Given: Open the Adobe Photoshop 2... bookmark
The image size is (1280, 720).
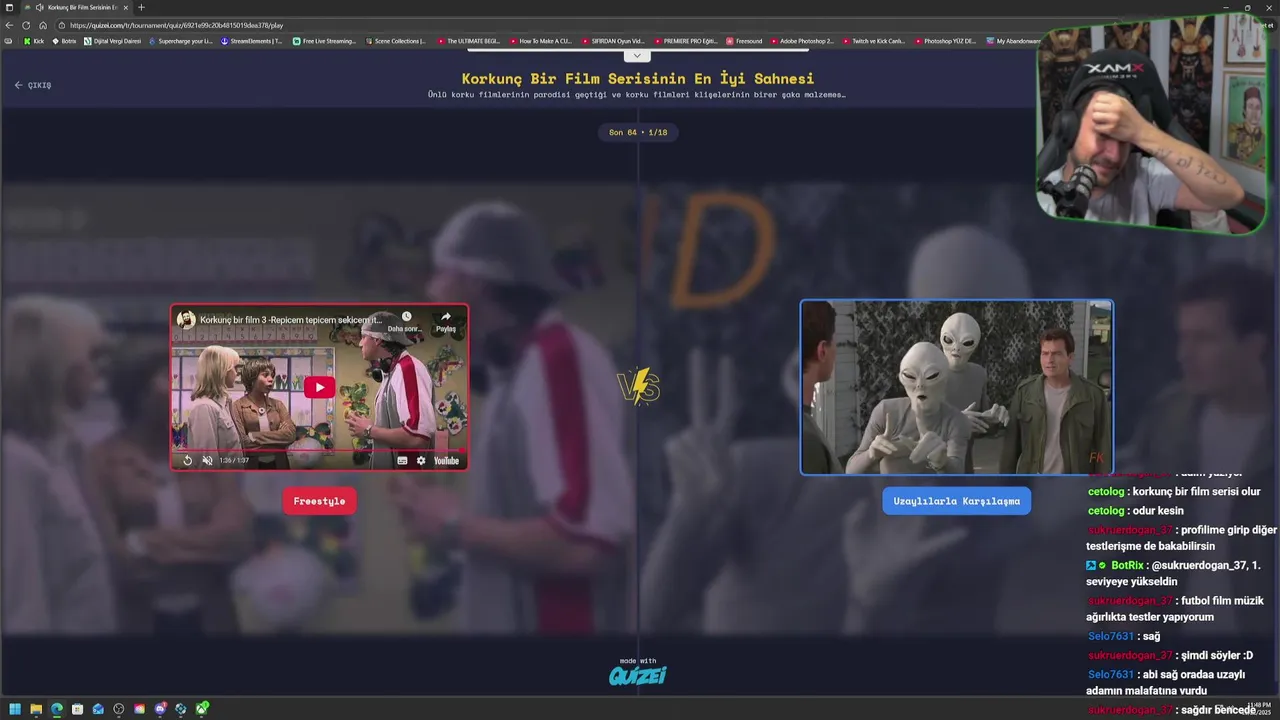Looking at the screenshot, I should point(802,41).
